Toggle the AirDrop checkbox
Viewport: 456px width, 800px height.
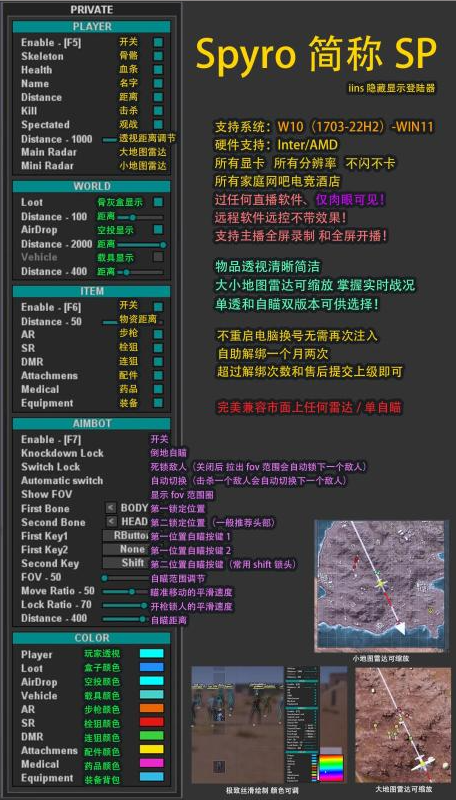pyautogui.click(x=158, y=230)
